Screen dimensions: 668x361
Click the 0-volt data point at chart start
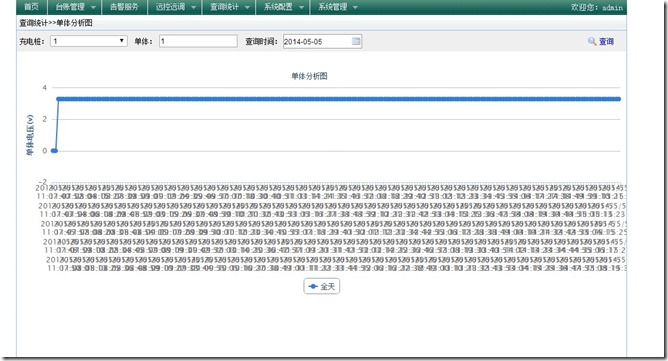[x=54, y=150]
